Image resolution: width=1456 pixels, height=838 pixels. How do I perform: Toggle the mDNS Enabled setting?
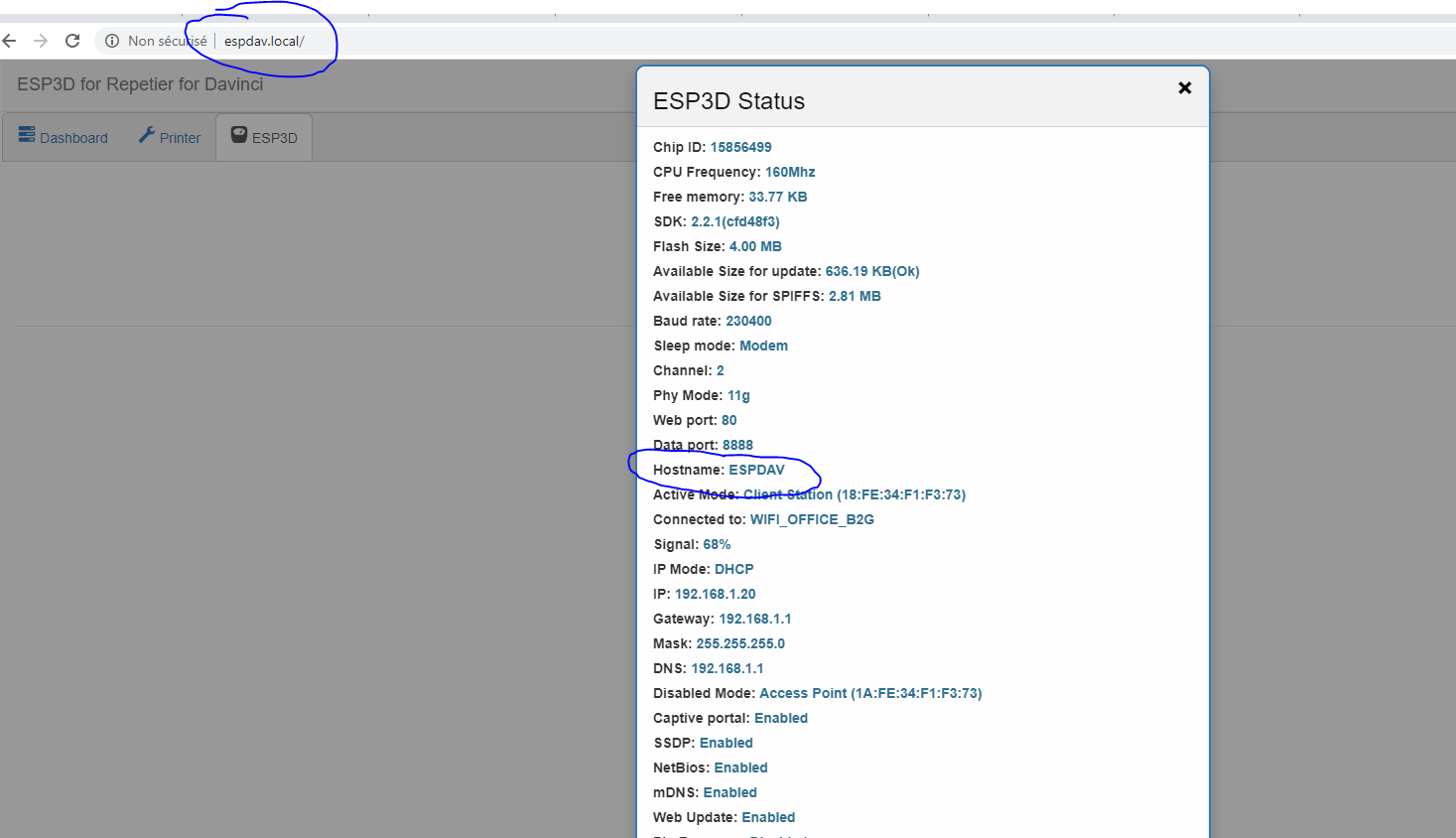pyautogui.click(x=729, y=791)
